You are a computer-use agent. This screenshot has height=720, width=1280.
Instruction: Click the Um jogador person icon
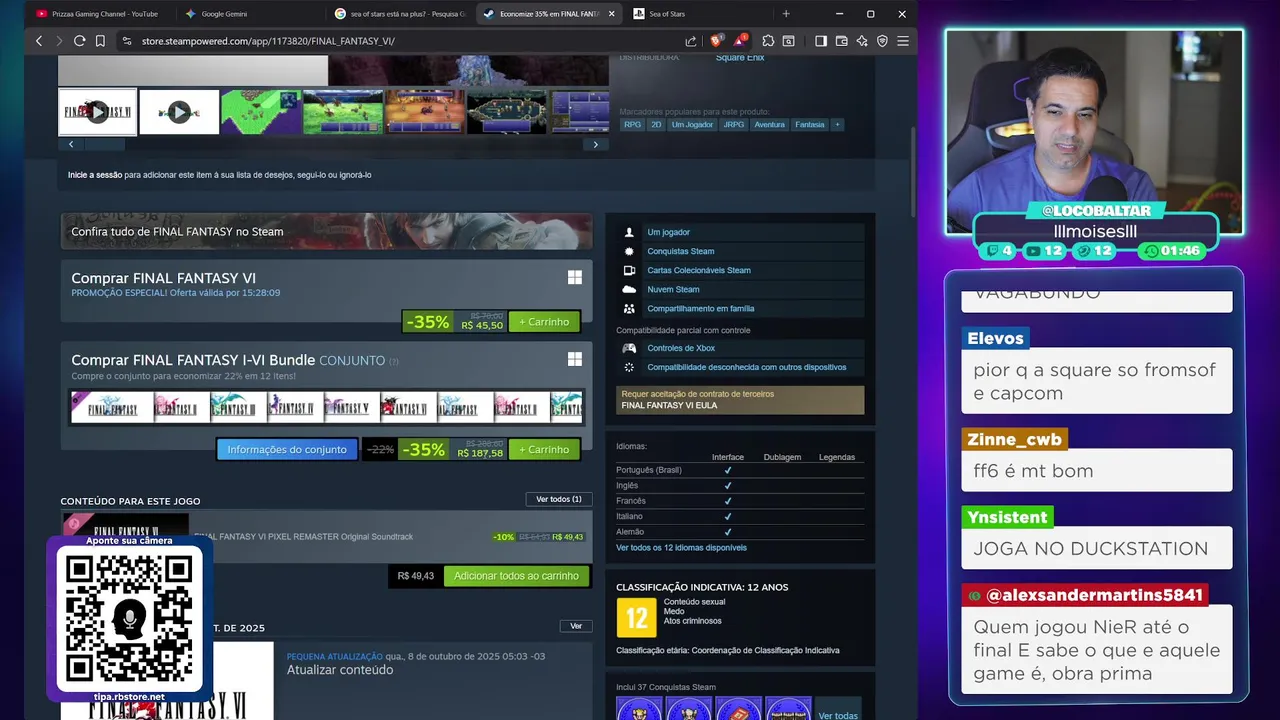629,232
